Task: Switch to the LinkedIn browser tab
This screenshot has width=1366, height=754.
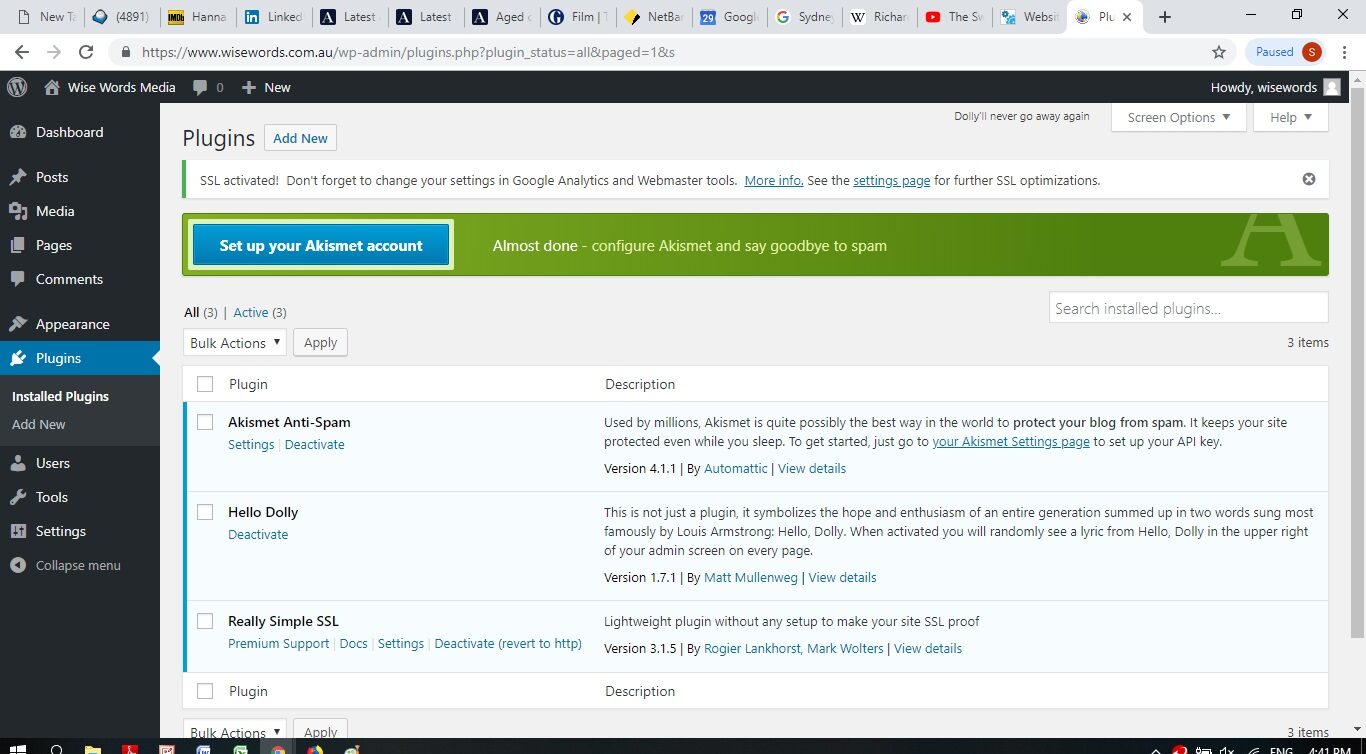Action: coord(274,16)
